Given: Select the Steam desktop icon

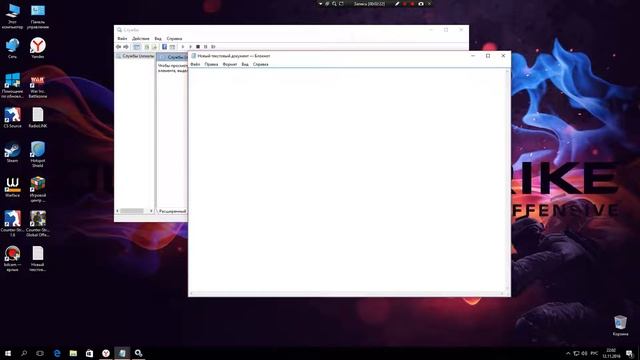Looking at the screenshot, I should (12, 152).
